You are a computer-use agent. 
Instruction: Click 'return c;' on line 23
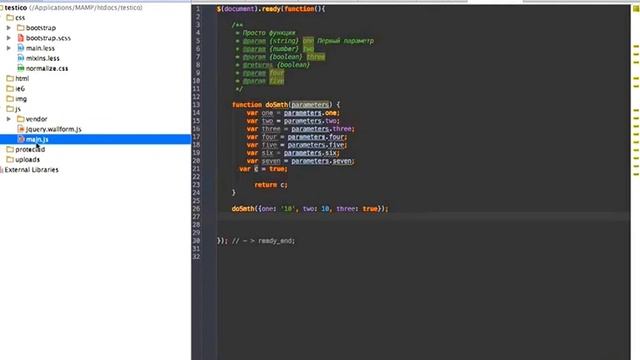click(271, 185)
